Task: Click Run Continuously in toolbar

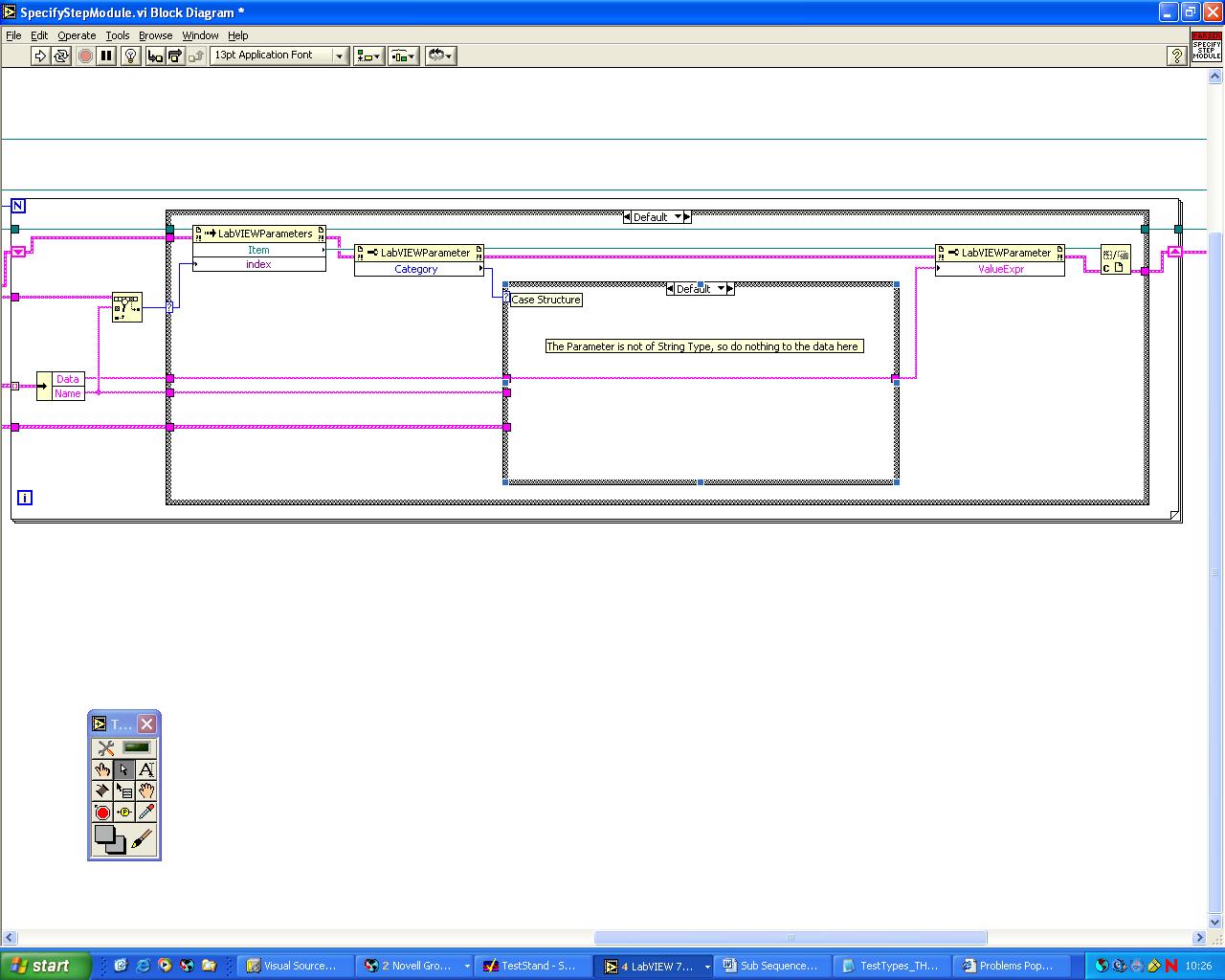Action: (x=61, y=56)
